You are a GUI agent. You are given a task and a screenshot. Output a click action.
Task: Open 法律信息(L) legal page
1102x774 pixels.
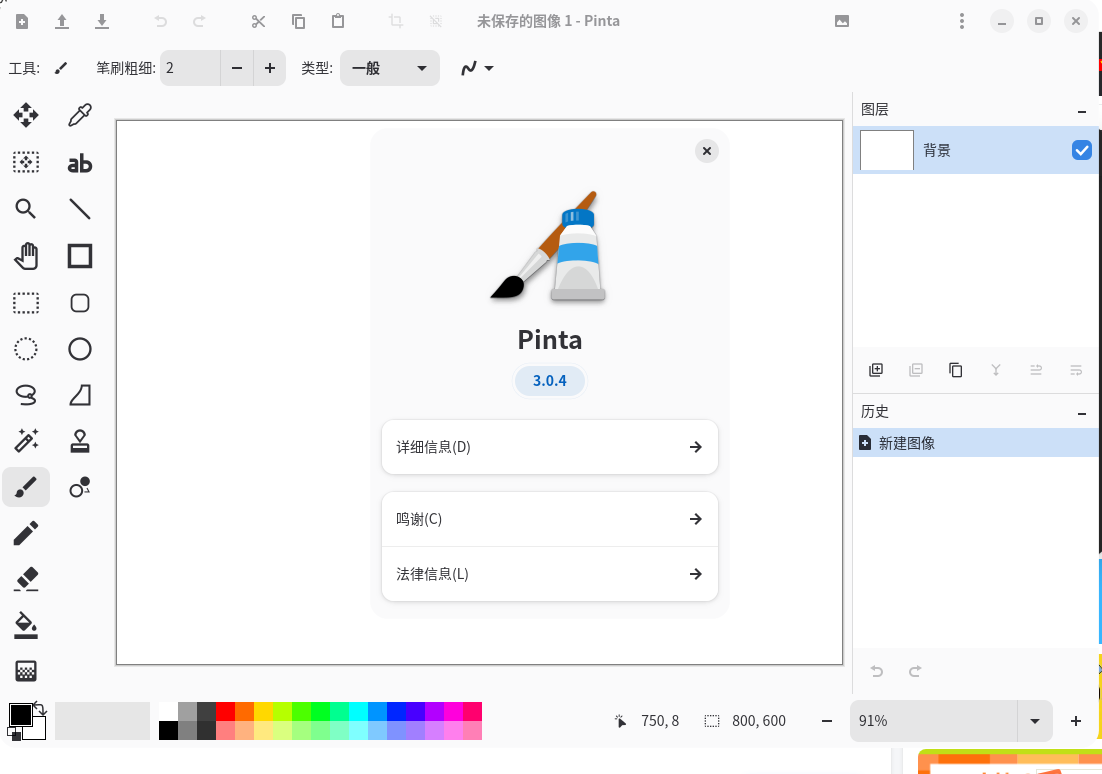tap(550, 574)
